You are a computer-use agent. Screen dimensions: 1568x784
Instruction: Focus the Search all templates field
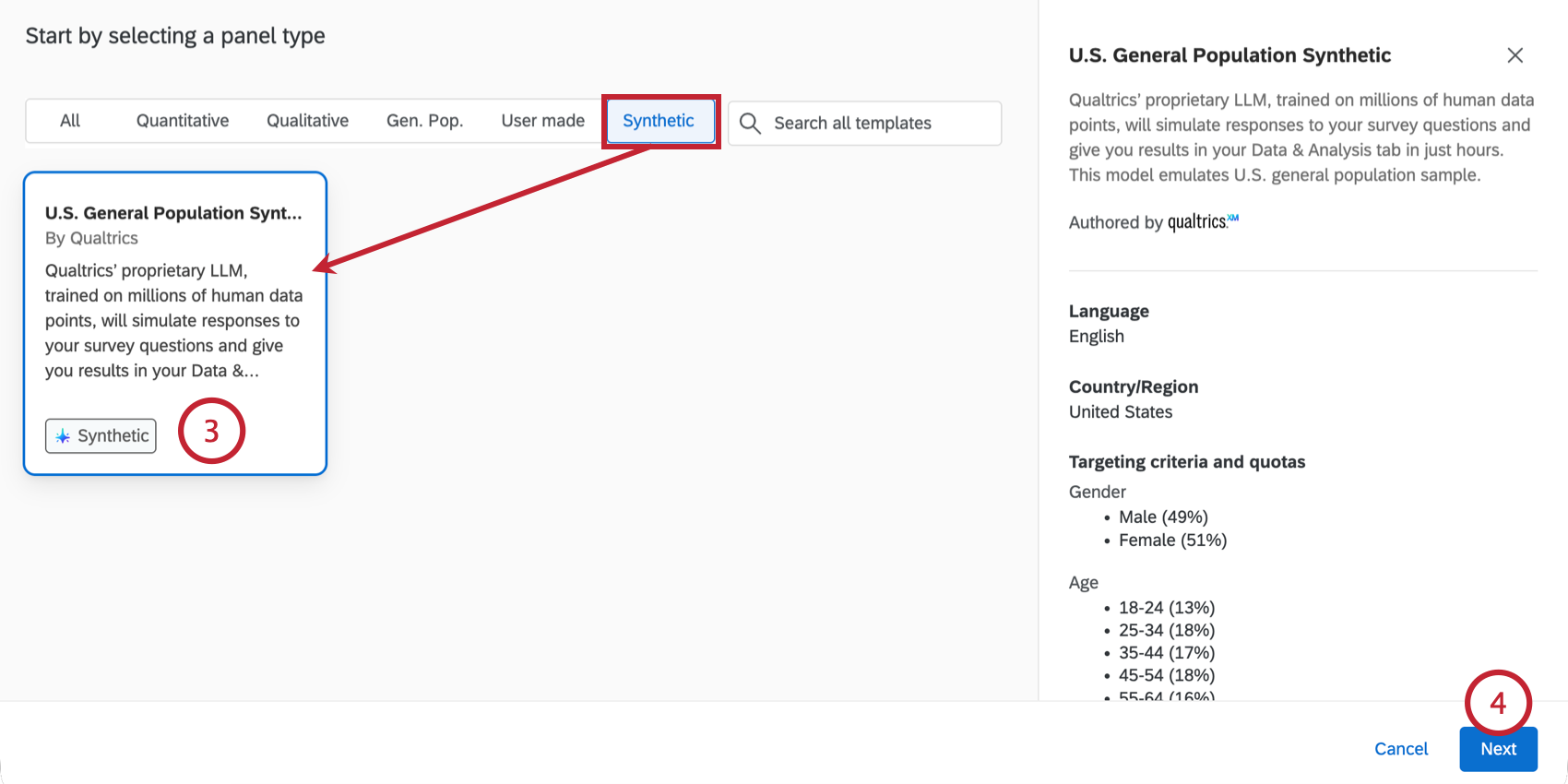(876, 124)
